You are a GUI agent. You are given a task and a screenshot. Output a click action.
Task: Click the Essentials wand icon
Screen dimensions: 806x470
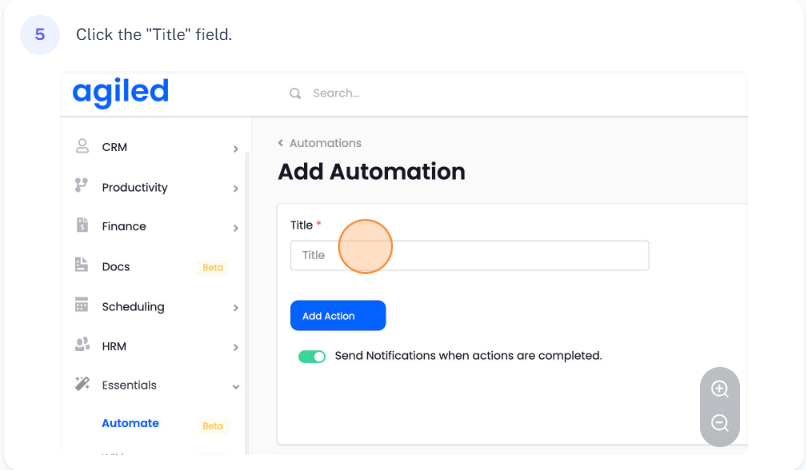pyautogui.click(x=82, y=384)
